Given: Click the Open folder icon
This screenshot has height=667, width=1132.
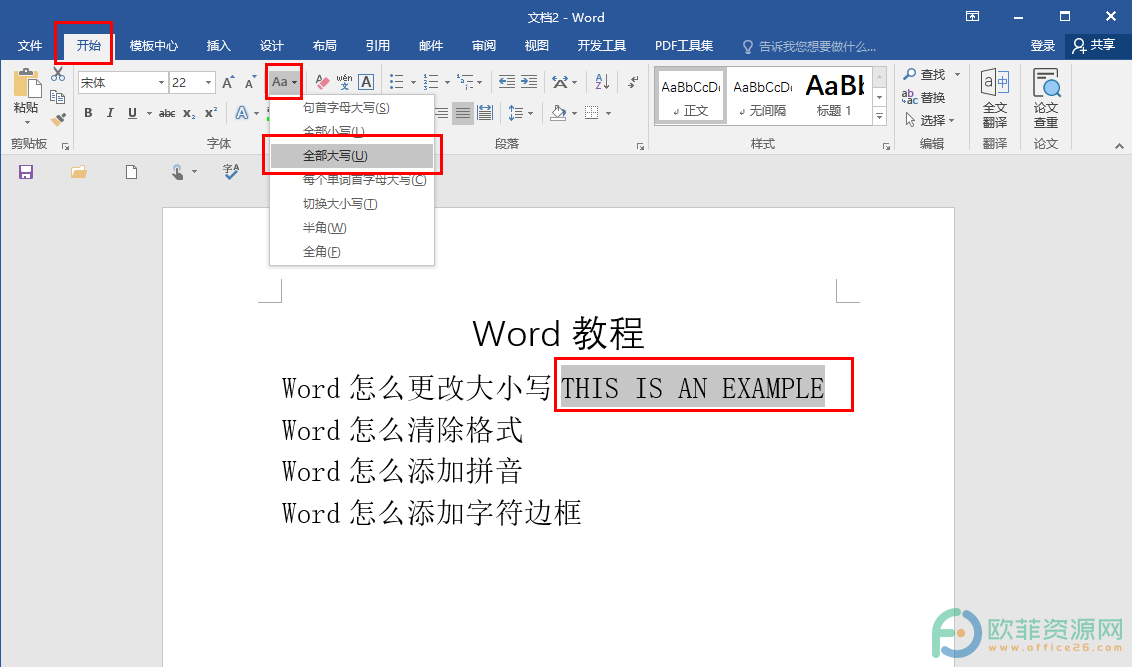Looking at the screenshot, I should tap(79, 172).
